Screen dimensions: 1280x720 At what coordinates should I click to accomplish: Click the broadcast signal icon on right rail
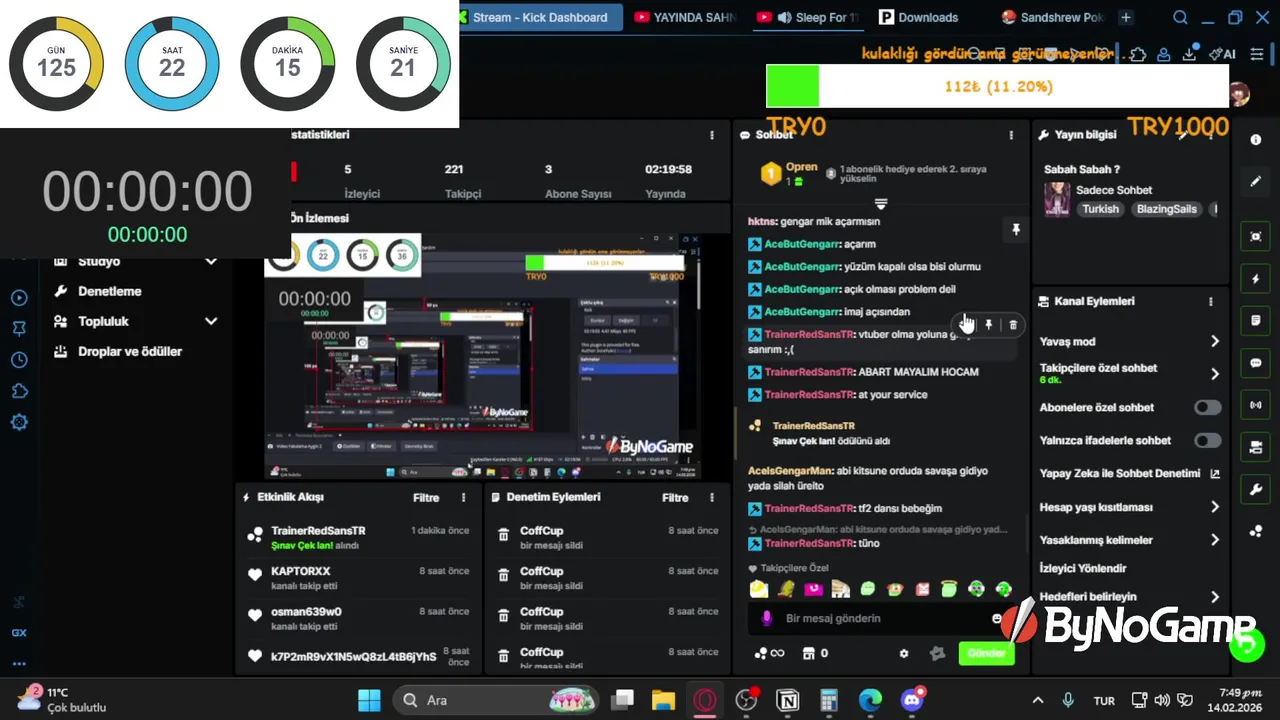[1256, 405]
